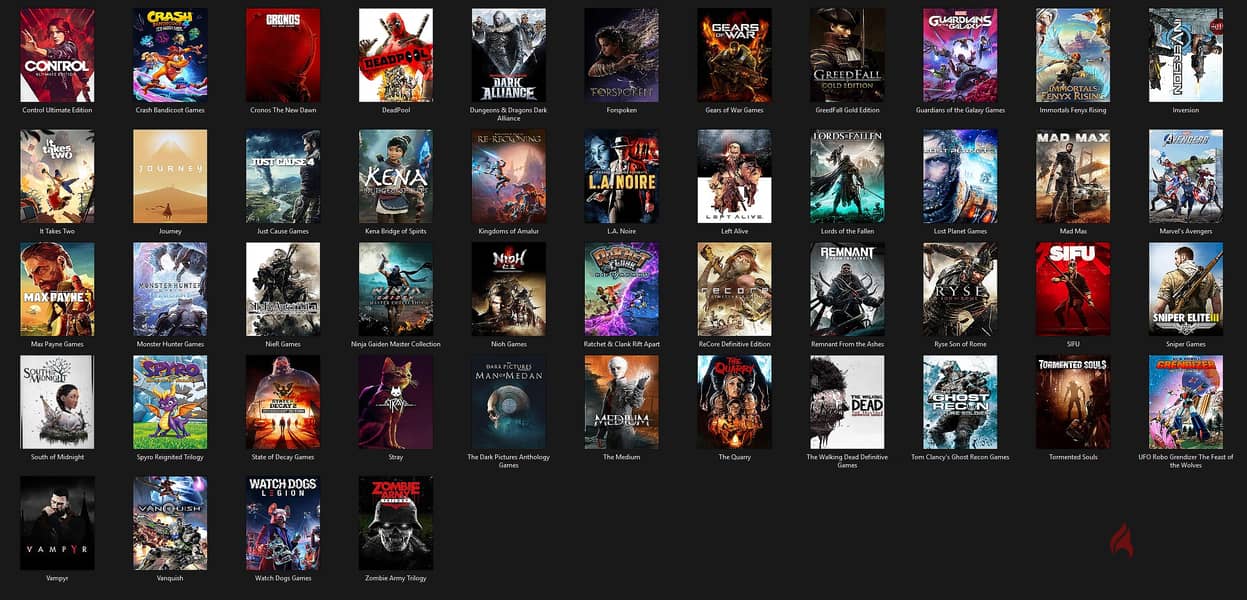Image resolution: width=1247 pixels, height=600 pixels.
Task: Click the "Inversion" name label
Action: click(x=1186, y=110)
